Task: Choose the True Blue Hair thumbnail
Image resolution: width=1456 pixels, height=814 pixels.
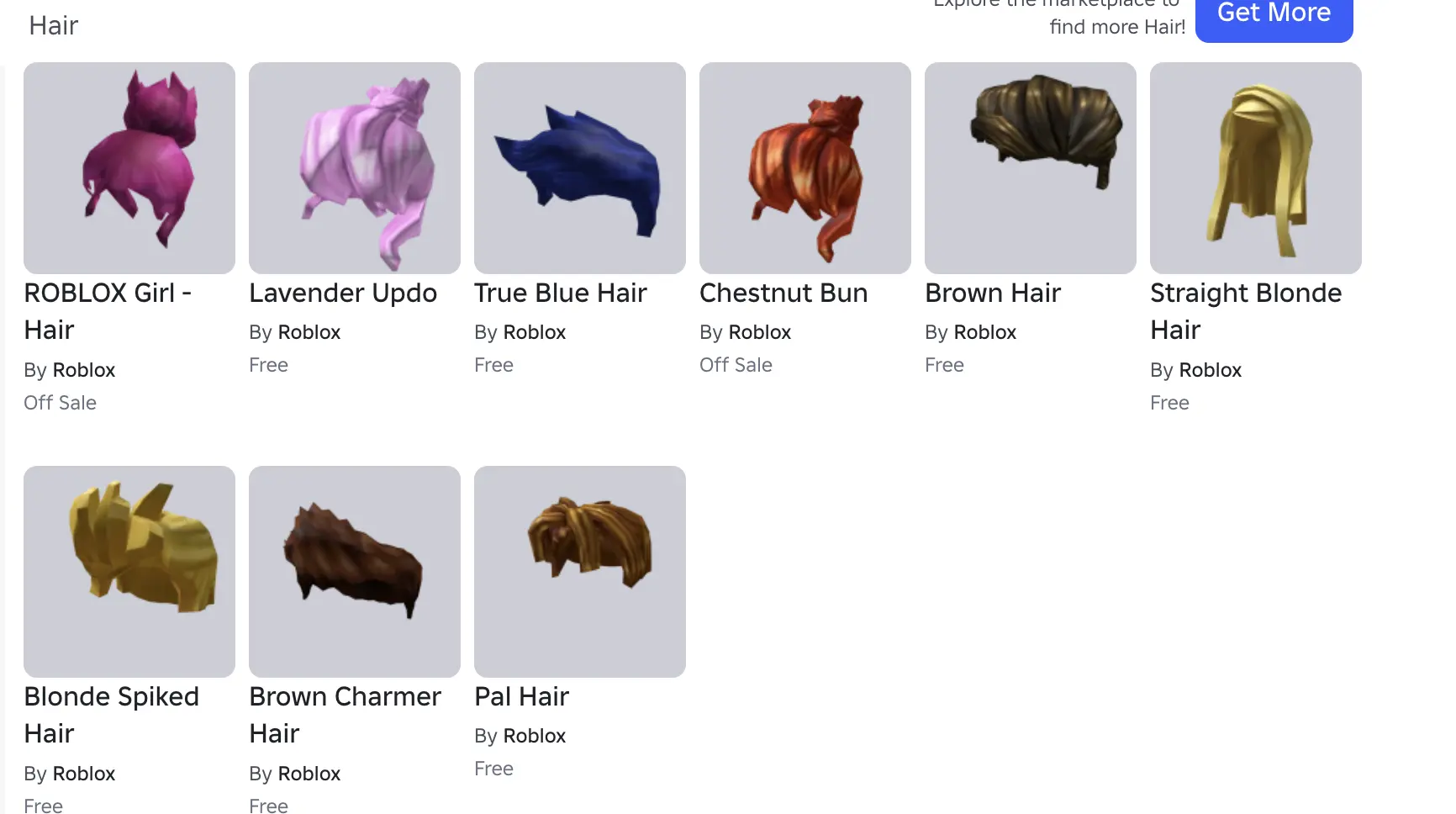Action: tap(580, 168)
